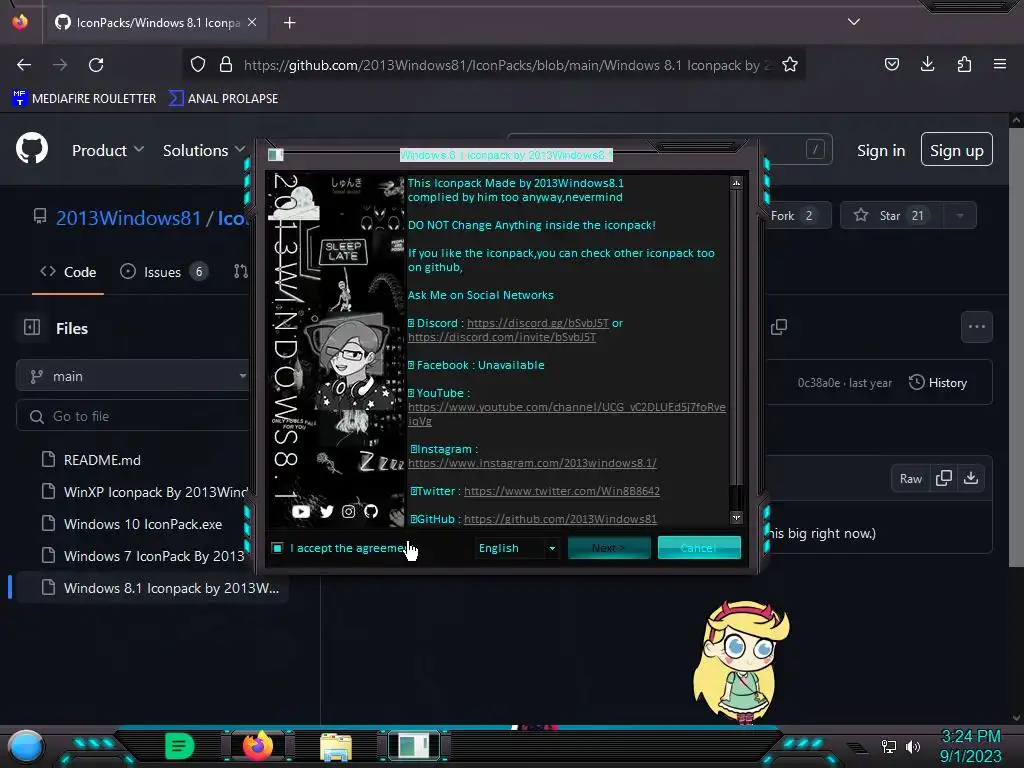Screen dimensions: 1024x768
Task: Open README.md in the file tree
Action: click(x=102, y=460)
